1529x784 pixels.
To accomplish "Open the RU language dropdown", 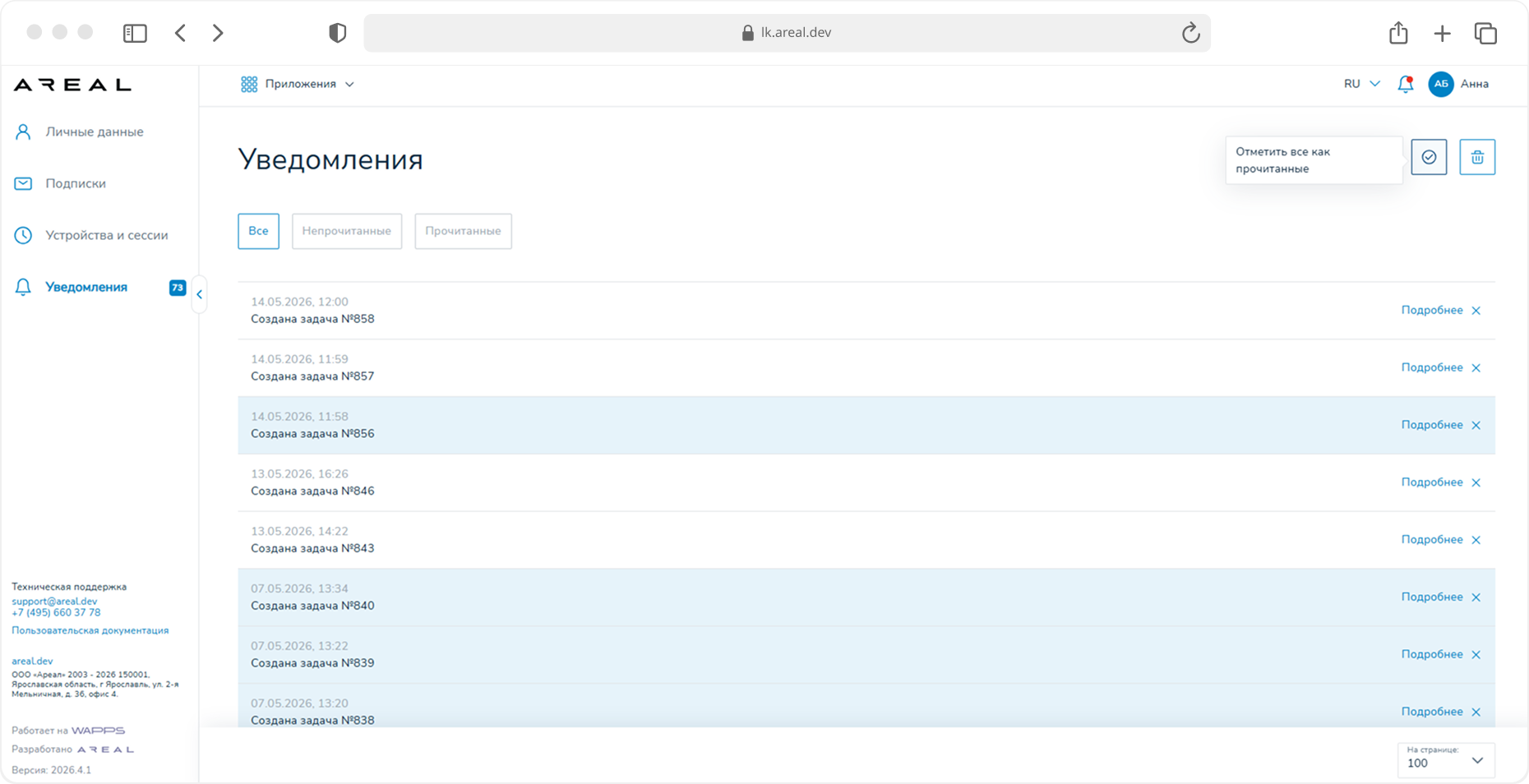I will [1361, 84].
